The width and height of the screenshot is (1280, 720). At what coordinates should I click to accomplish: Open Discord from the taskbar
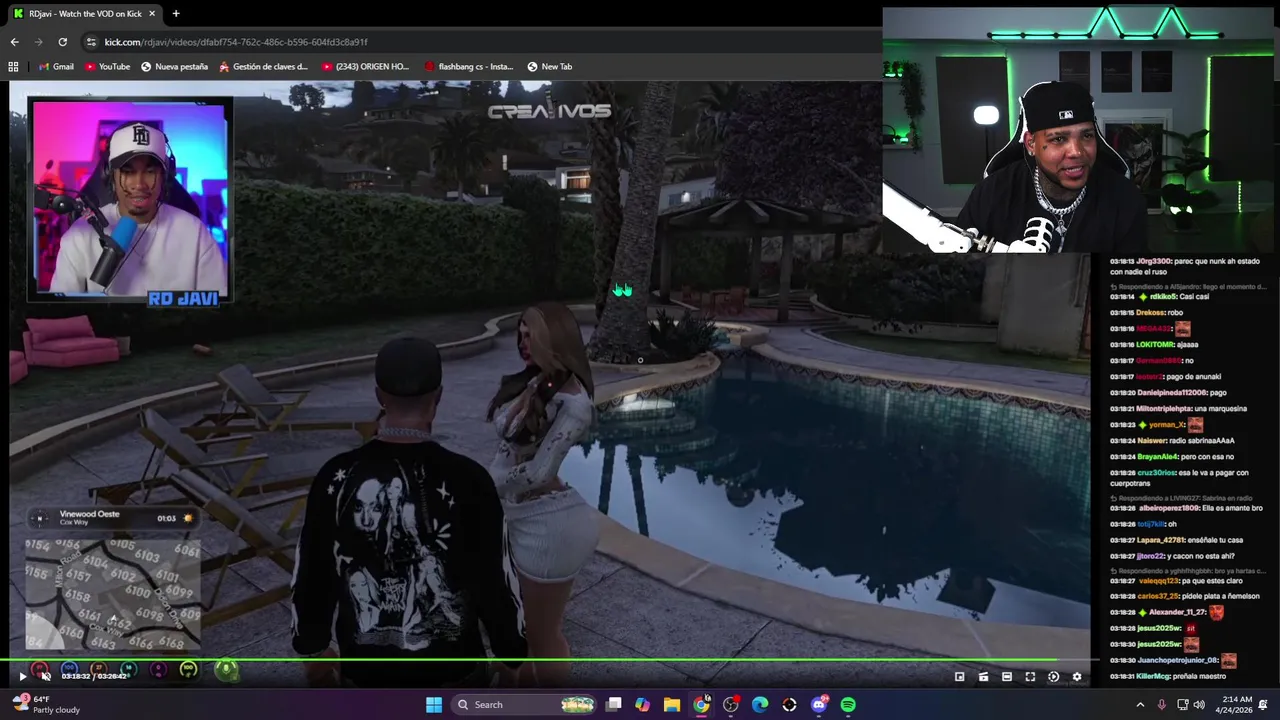(819, 705)
